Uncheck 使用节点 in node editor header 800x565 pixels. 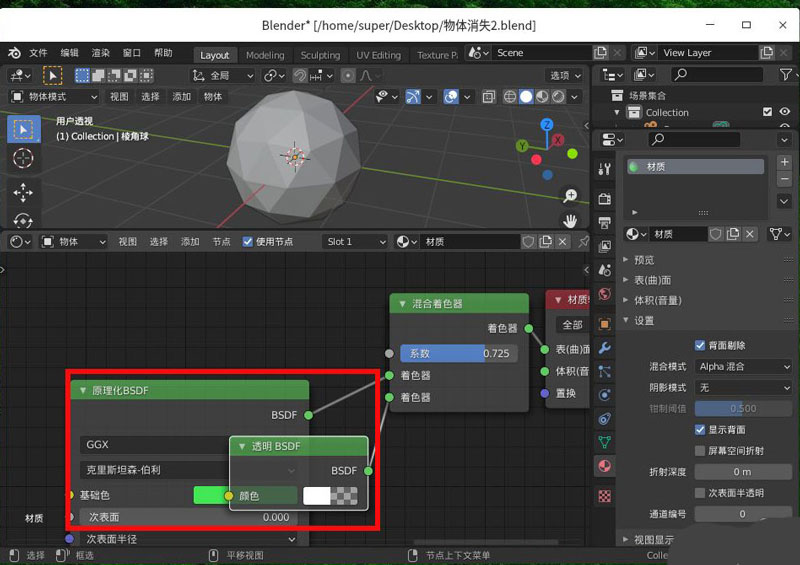click(248, 242)
